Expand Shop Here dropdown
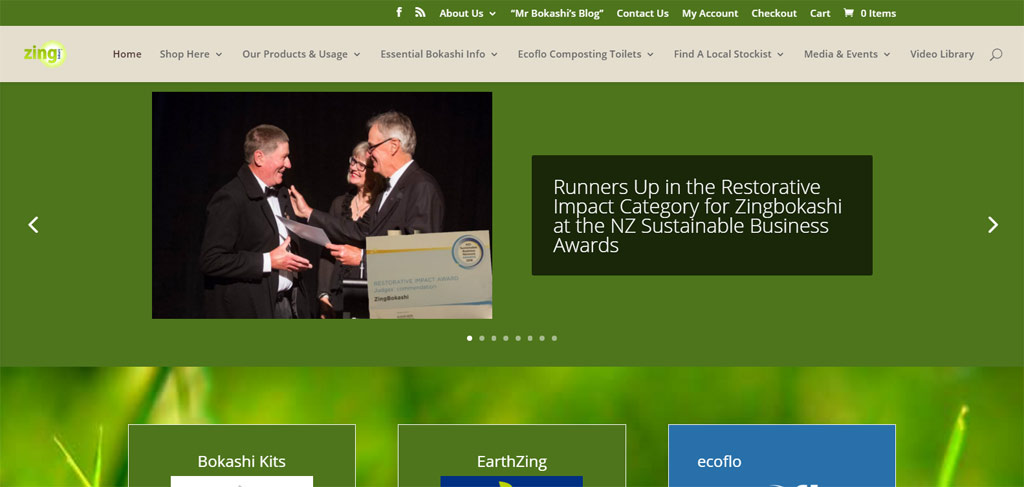Screen dimensions: 1024x487 [191, 54]
